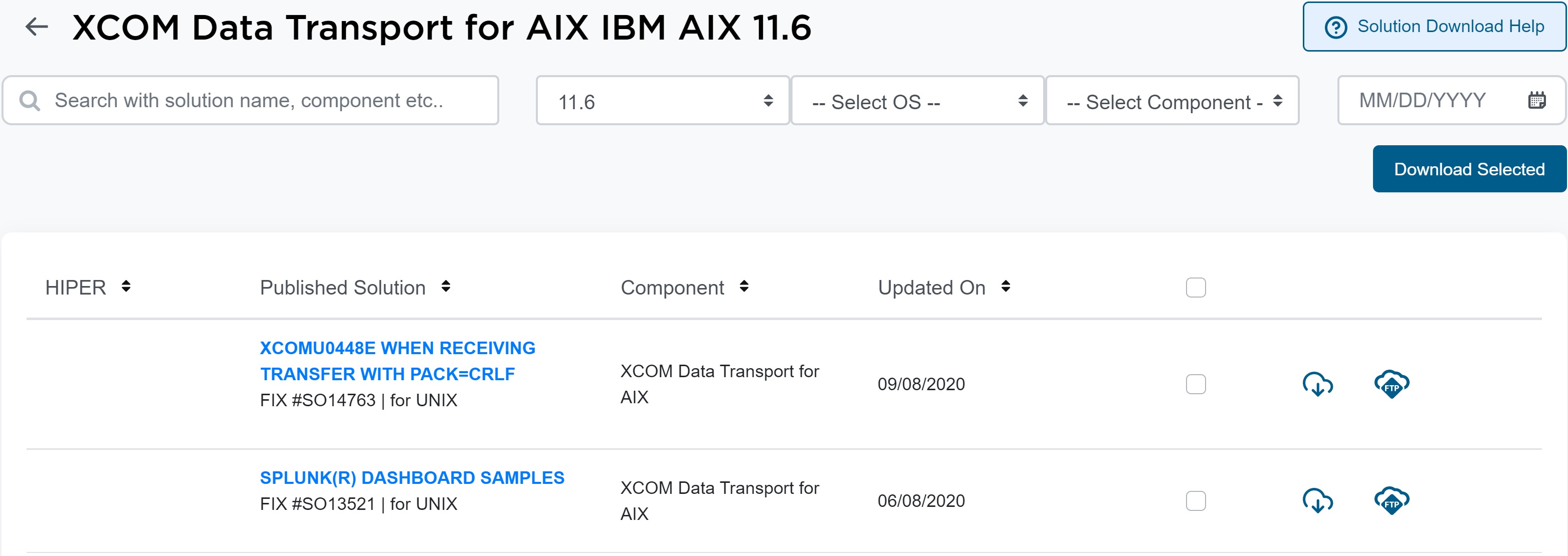The width and height of the screenshot is (1568, 556).
Task: Check the box for the 09/08/2020 solution
Action: [1196, 385]
